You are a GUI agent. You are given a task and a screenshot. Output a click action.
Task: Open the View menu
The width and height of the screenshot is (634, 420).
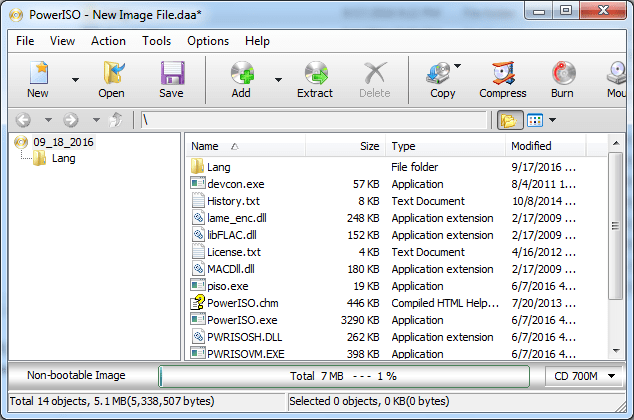(62, 41)
